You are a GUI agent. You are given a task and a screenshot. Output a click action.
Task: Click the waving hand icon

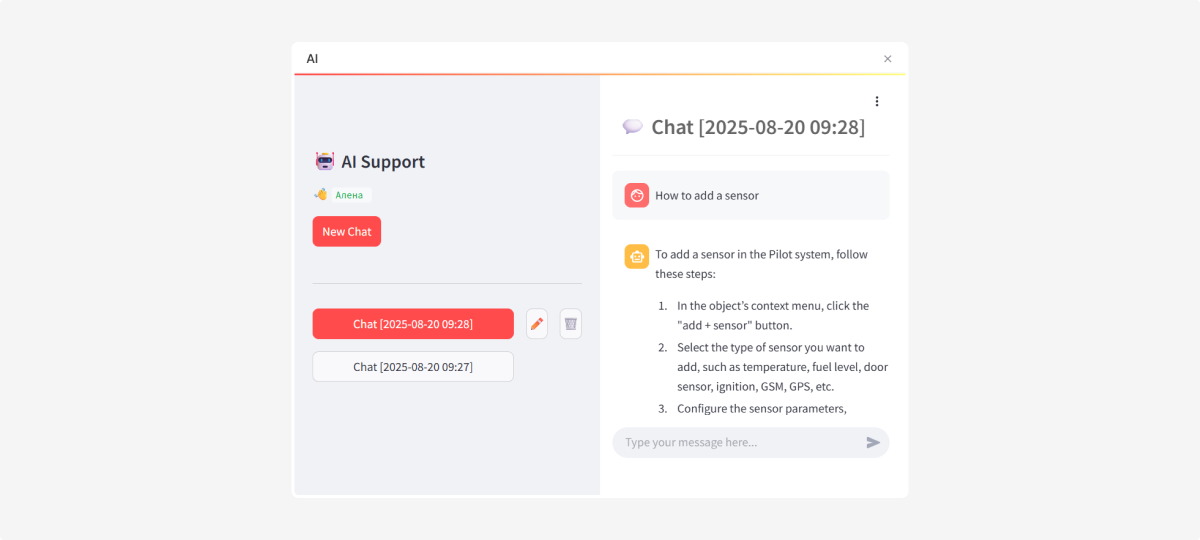tap(321, 195)
